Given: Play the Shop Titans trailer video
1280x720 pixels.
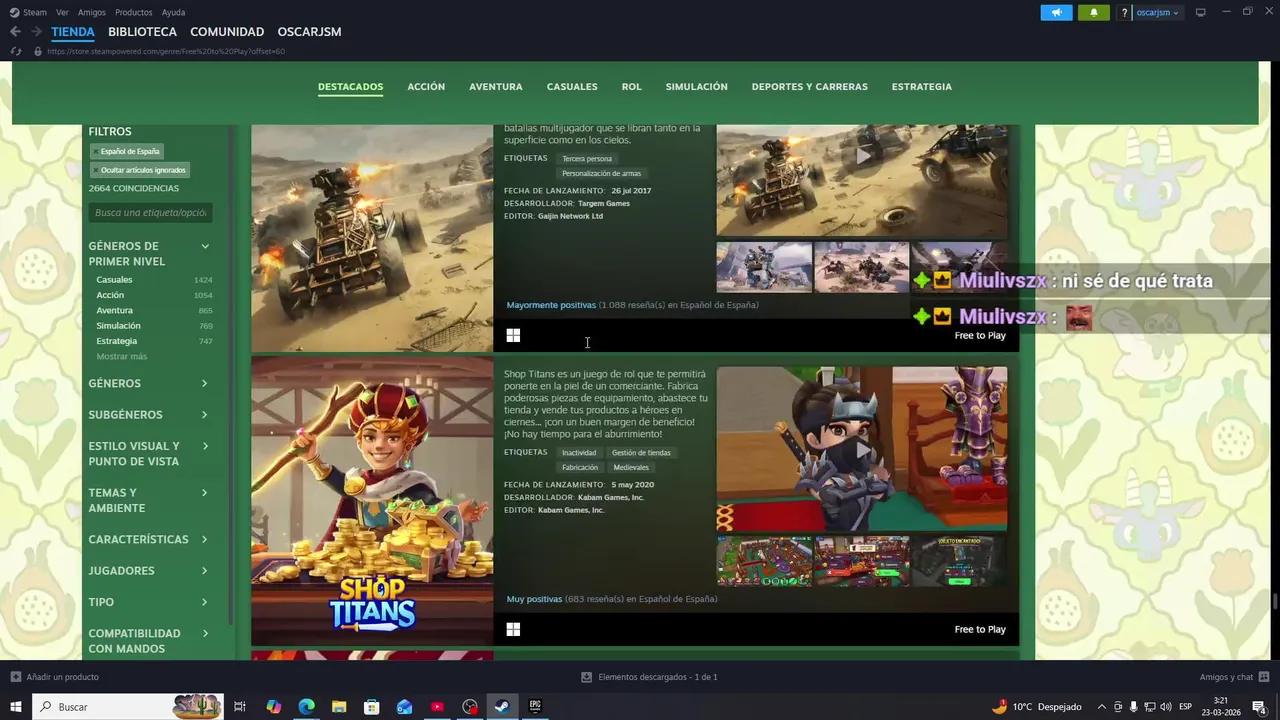Looking at the screenshot, I should tap(862, 449).
